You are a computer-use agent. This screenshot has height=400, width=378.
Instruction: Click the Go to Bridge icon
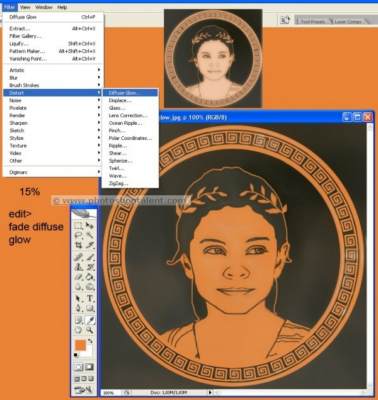[285, 20]
